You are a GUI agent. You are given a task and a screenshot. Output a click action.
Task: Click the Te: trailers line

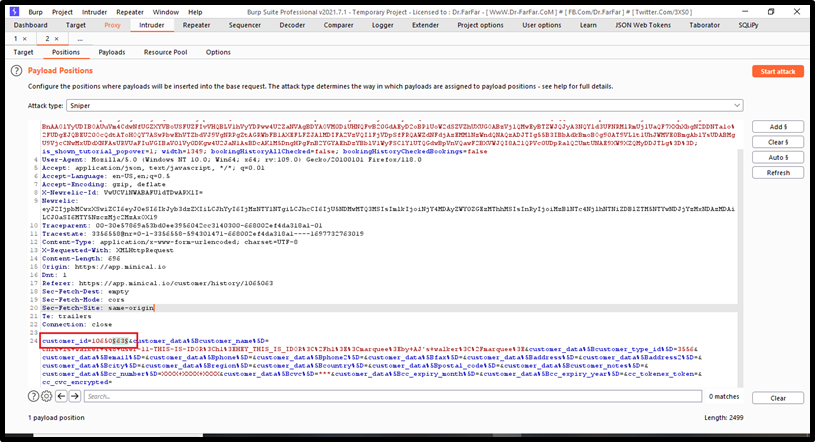click(x=67, y=316)
